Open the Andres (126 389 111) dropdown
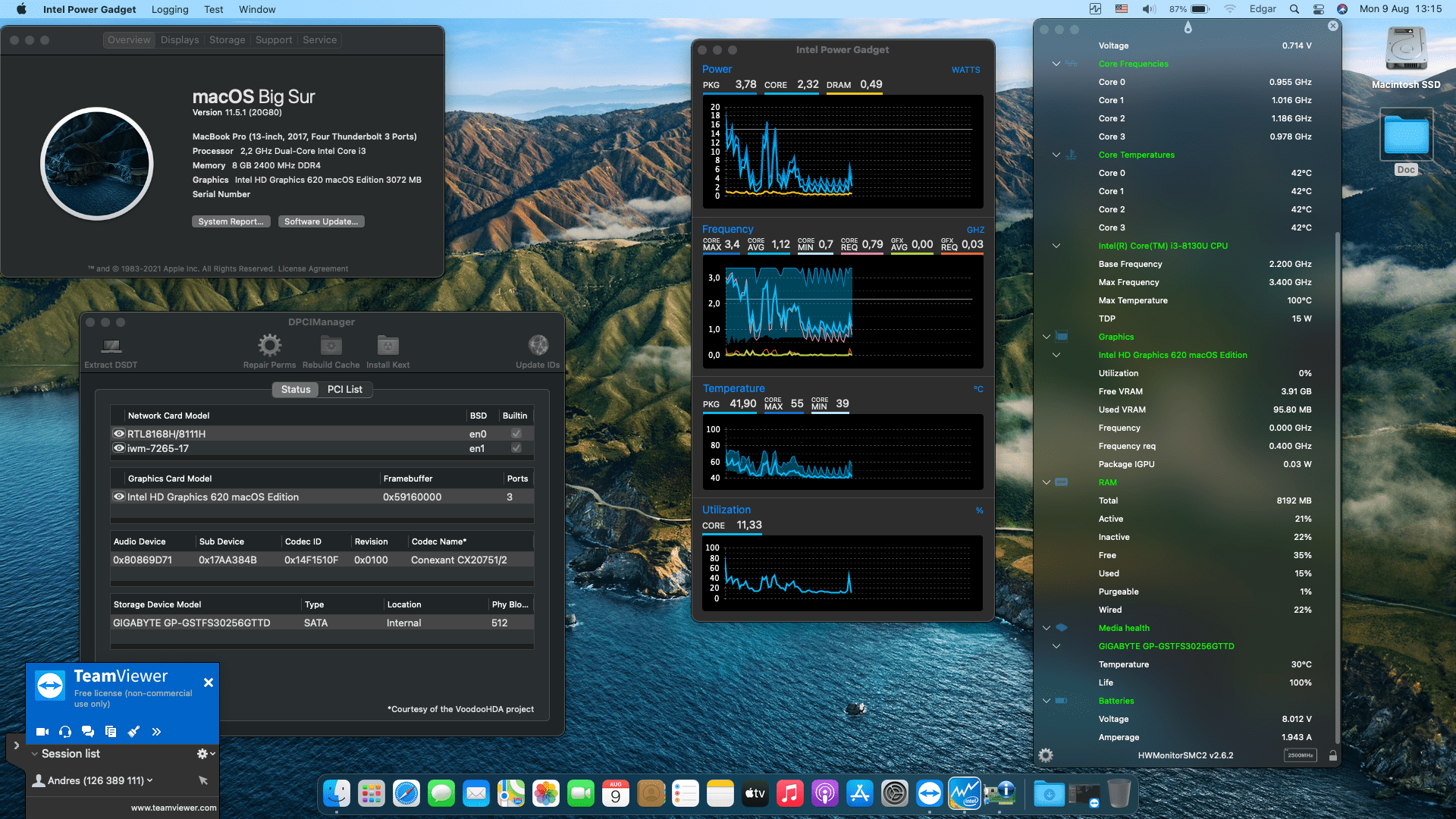The width and height of the screenshot is (1456, 819). pos(149,780)
